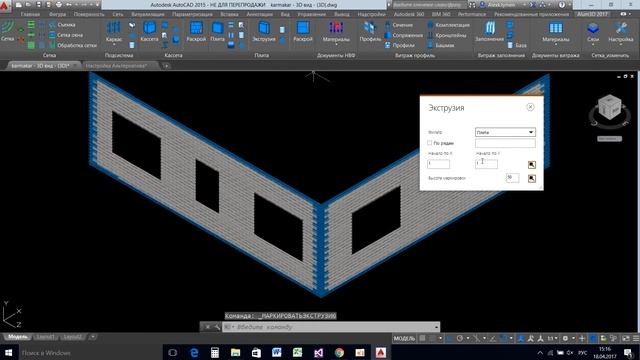Toggle clean screen in status bar
This screenshot has width=640, height=360.
click(x=626, y=338)
